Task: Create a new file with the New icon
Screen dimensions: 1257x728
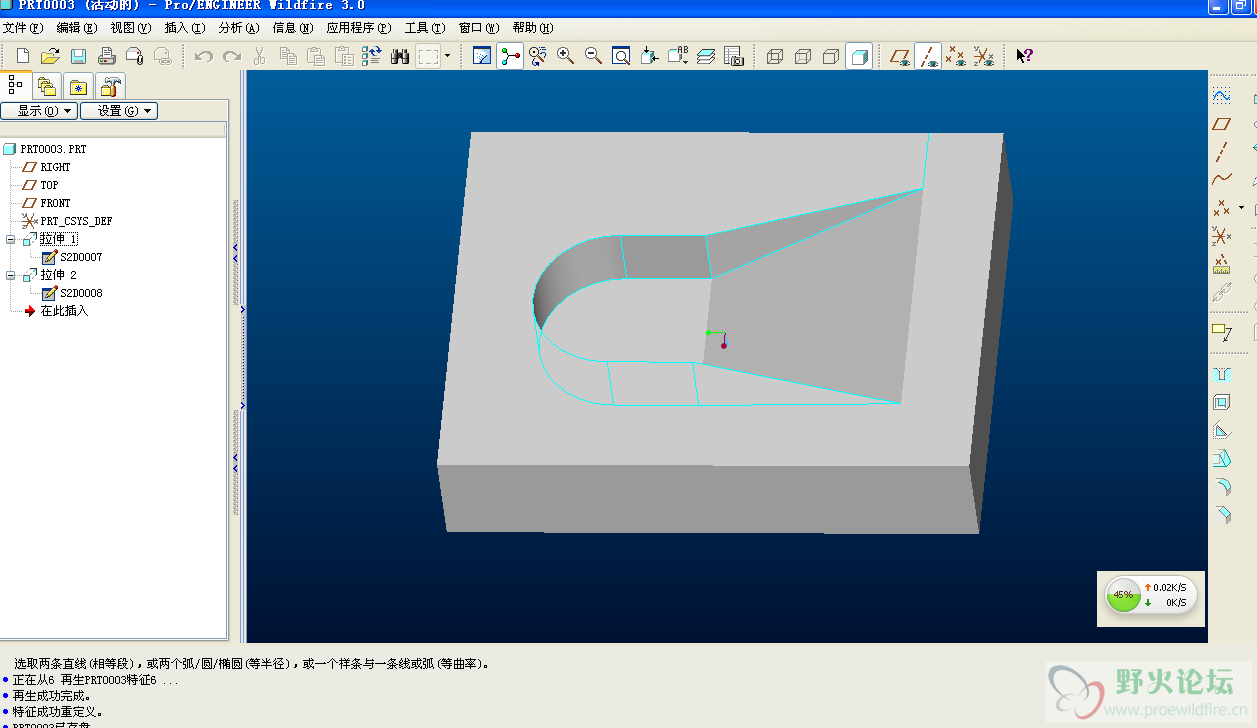Action: (x=22, y=56)
